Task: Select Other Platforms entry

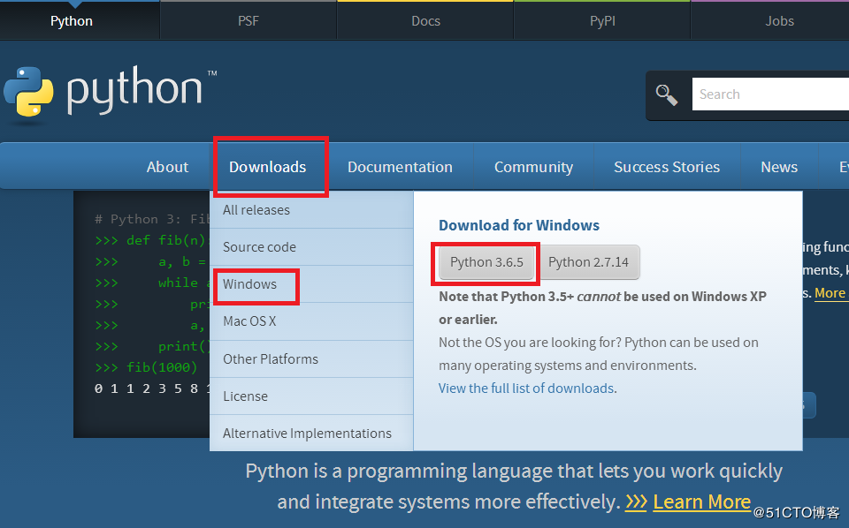Action: 311,359
